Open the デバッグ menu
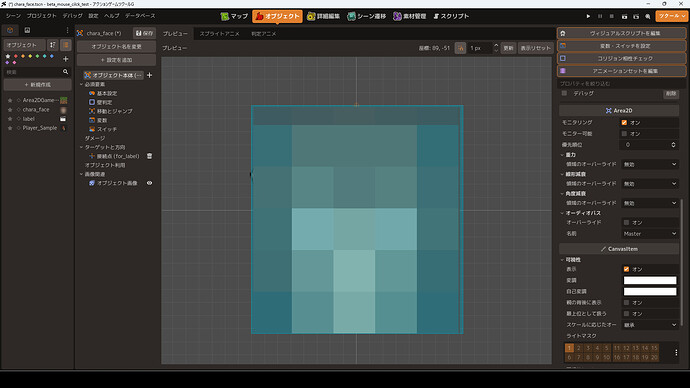690x388 pixels. (73, 16)
